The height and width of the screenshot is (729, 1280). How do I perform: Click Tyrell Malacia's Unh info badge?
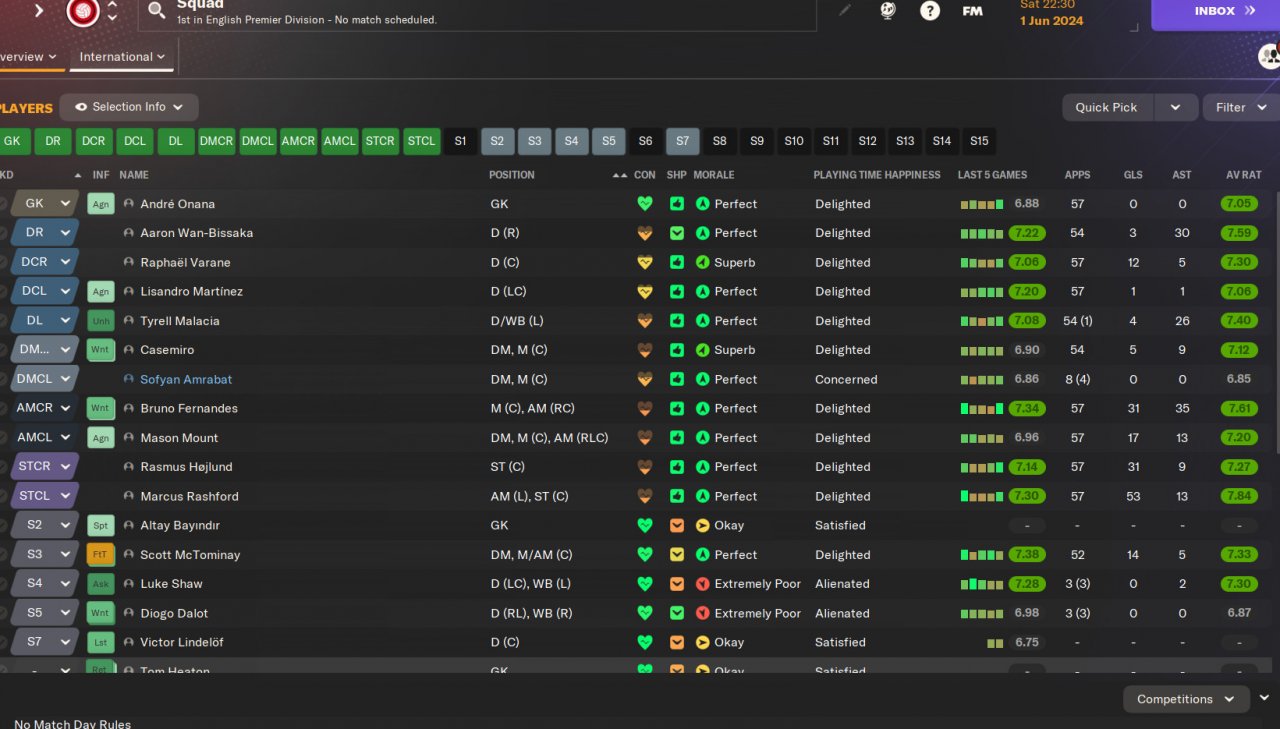pos(101,321)
